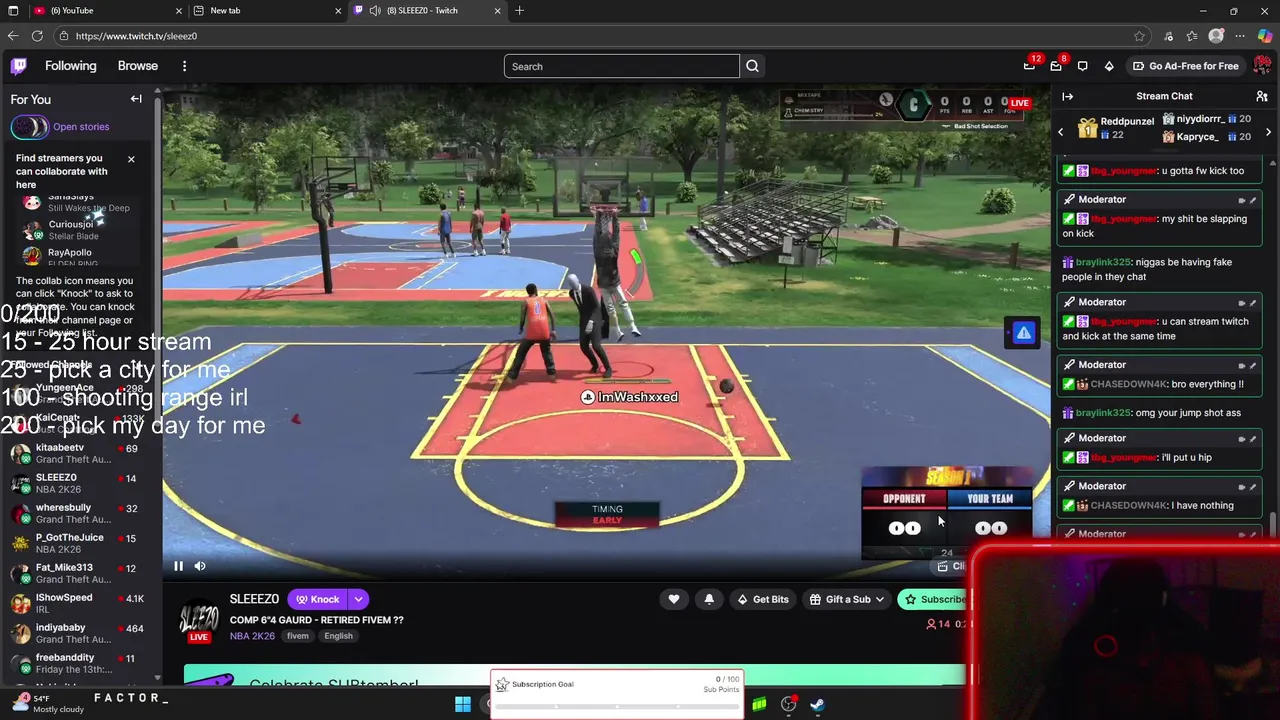Open the browser favorites list icon
This screenshot has height=720, width=1280.
(1191, 36)
